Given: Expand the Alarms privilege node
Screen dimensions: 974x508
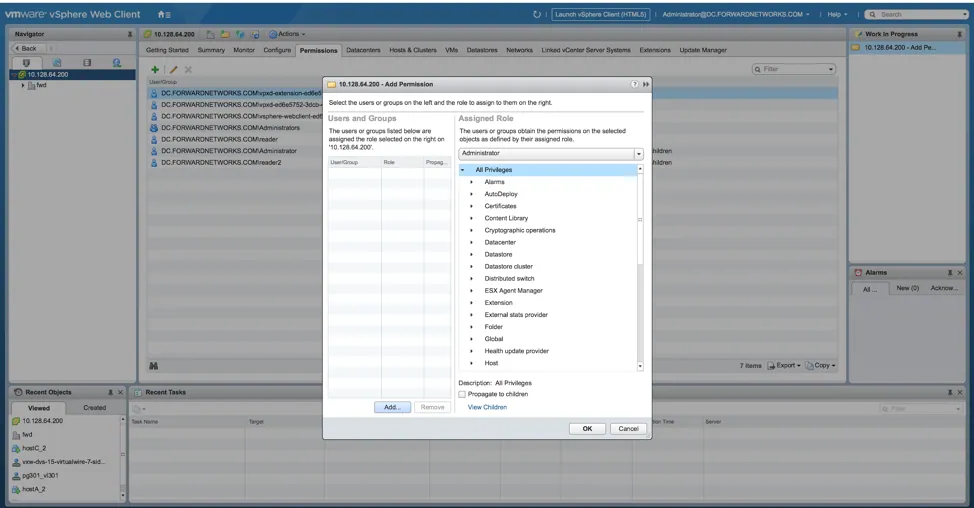Looking at the screenshot, I should coord(471,182).
